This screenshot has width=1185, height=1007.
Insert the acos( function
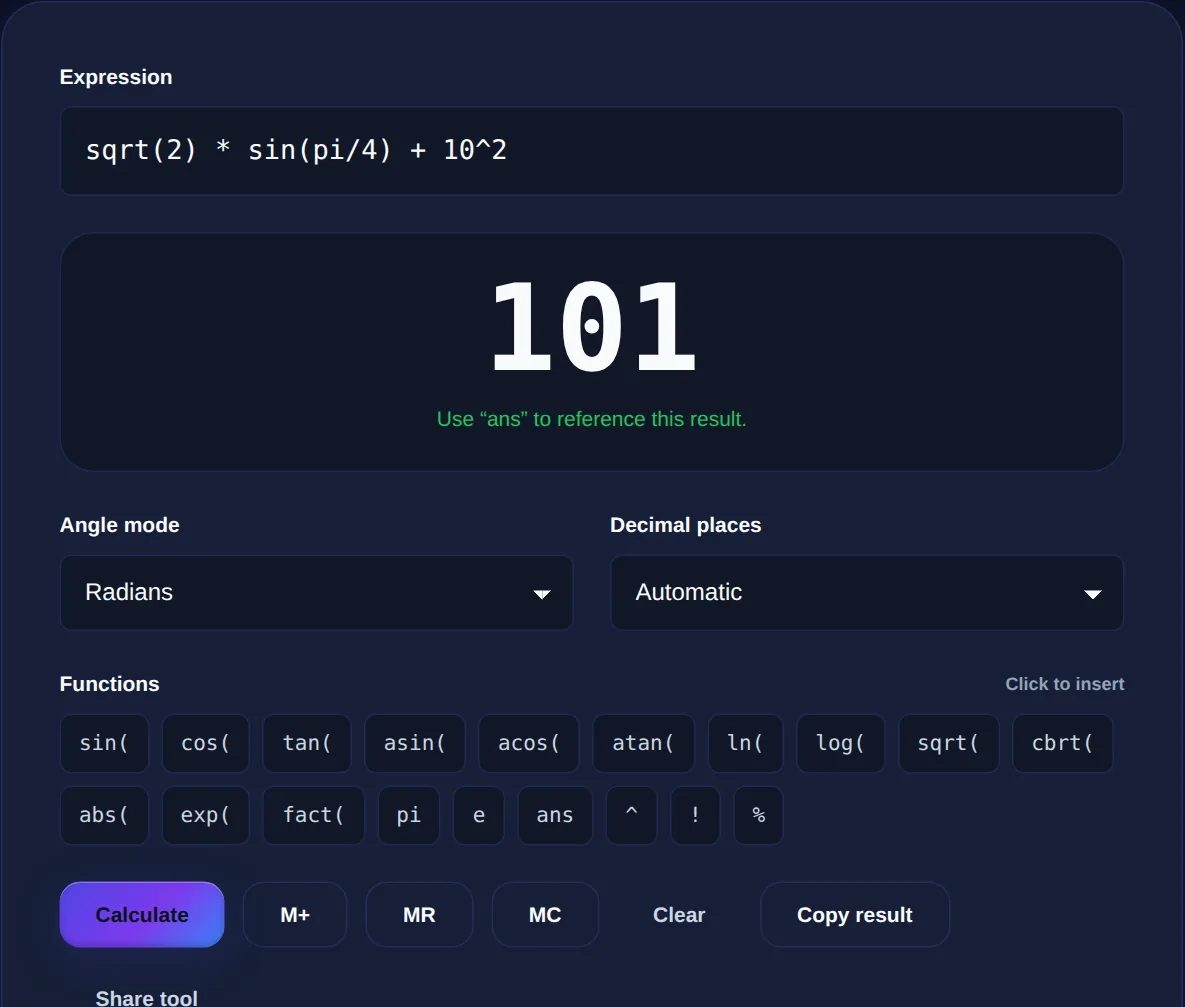(529, 743)
